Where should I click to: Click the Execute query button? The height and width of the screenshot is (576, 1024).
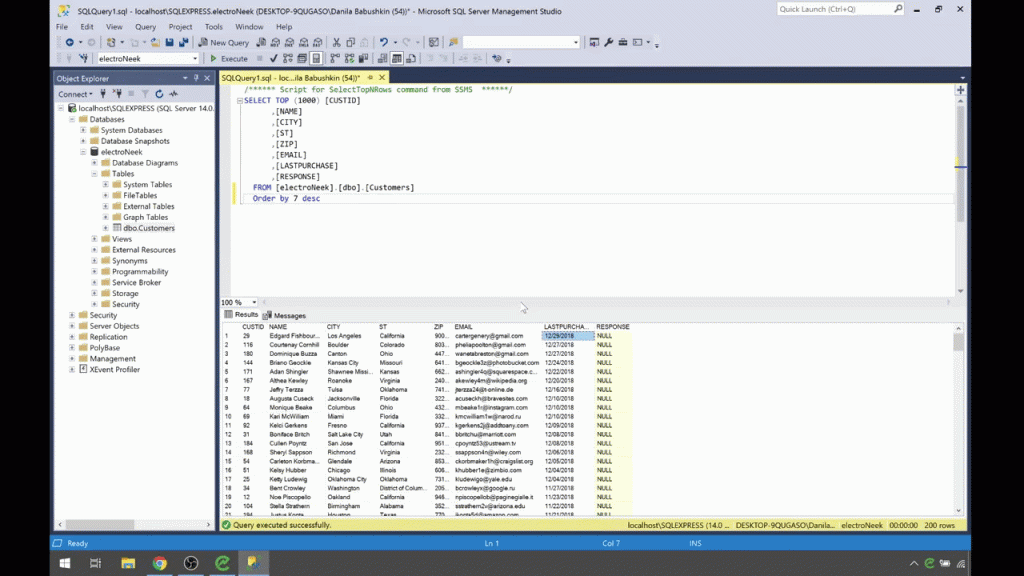229,59
